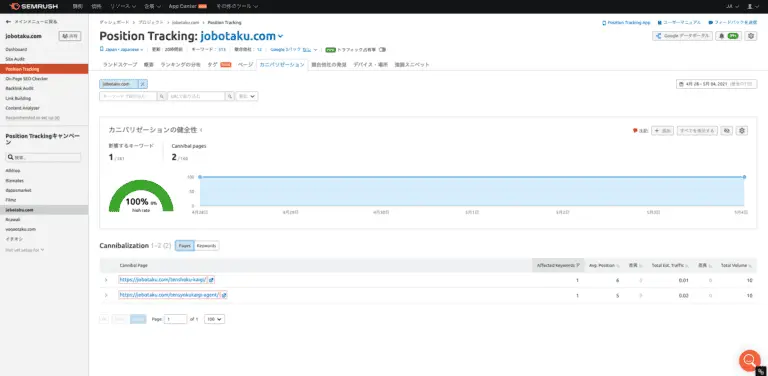Toggle the traffic share switch
This screenshot has height=376, width=768.
(x=382, y=49)
